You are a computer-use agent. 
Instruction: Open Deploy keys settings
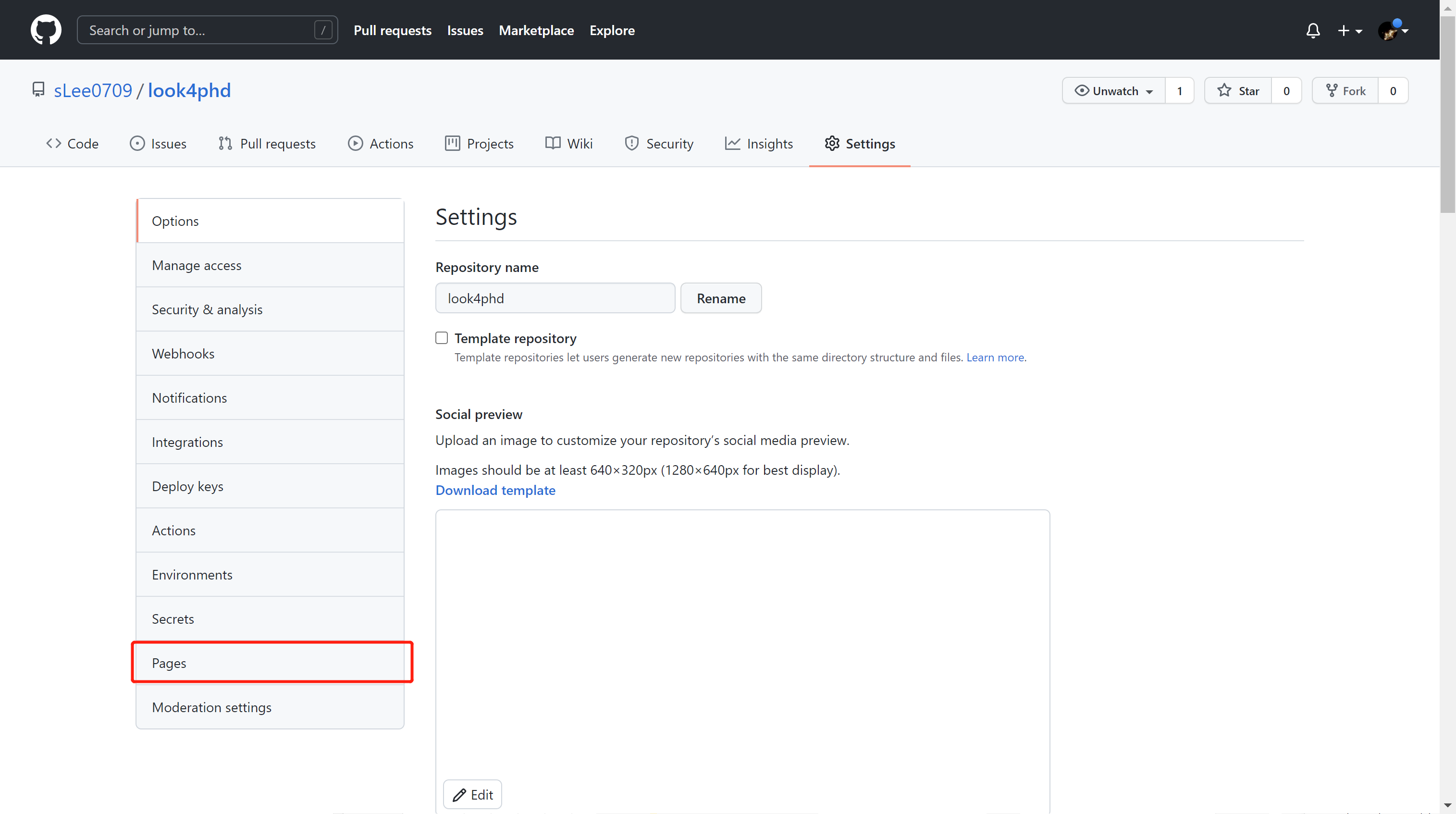270,486
